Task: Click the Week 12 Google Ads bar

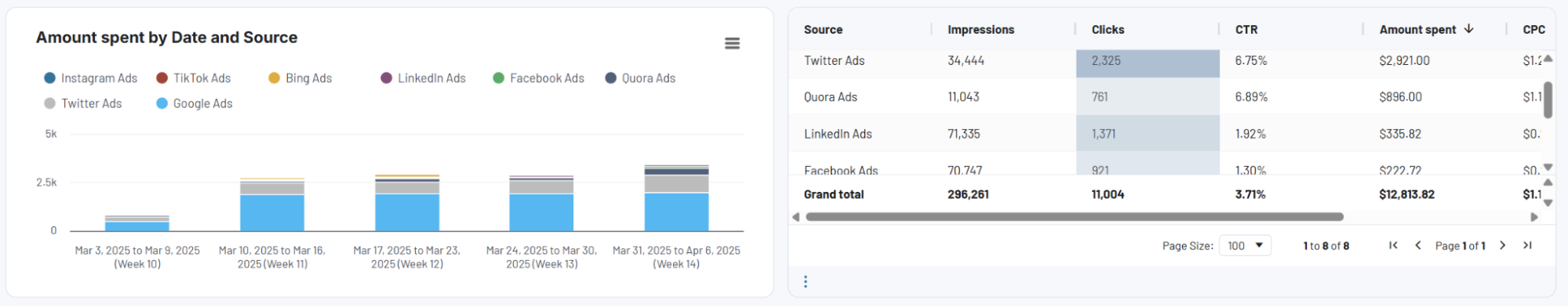Action: point(407,212)
